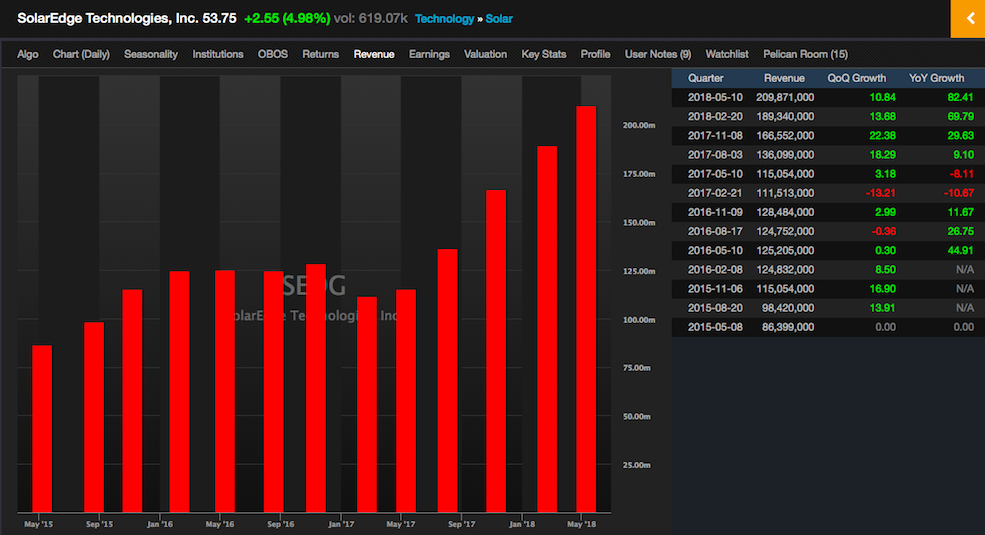This screenshot has width=985, height=535.
Task: Sort by QoQ Growth column header
Action: tap(856, 78)
